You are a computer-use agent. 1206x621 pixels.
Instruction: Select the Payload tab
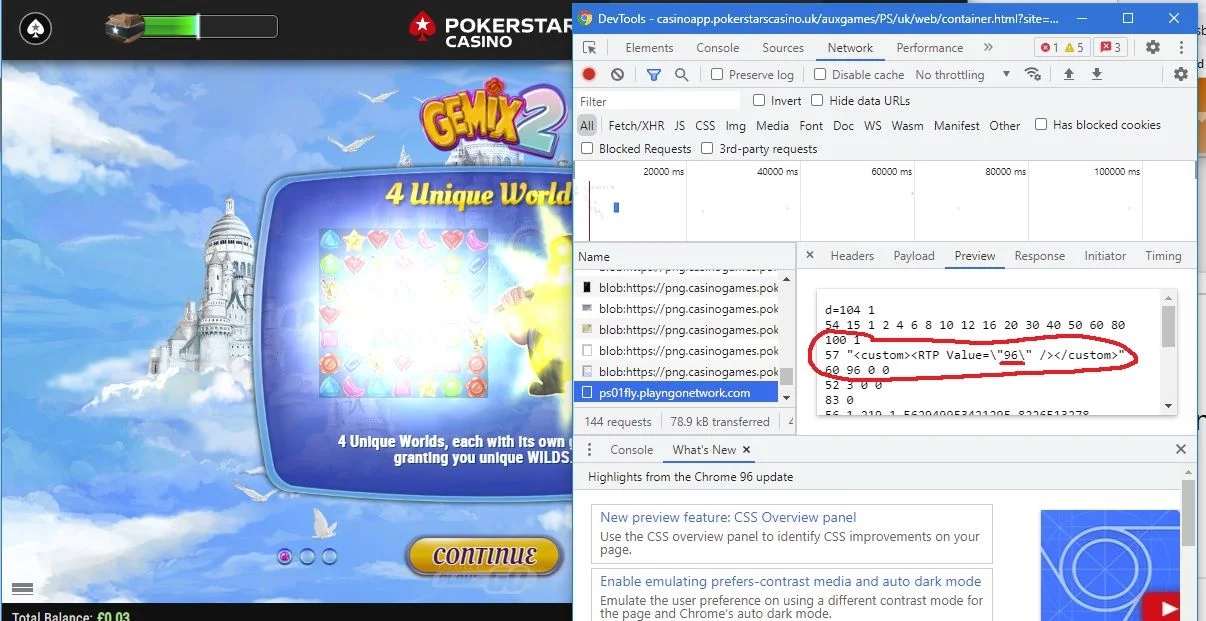point(914,256)
